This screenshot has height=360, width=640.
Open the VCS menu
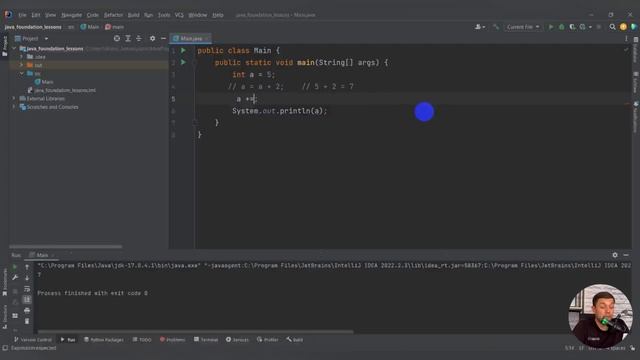coord(179,15)
